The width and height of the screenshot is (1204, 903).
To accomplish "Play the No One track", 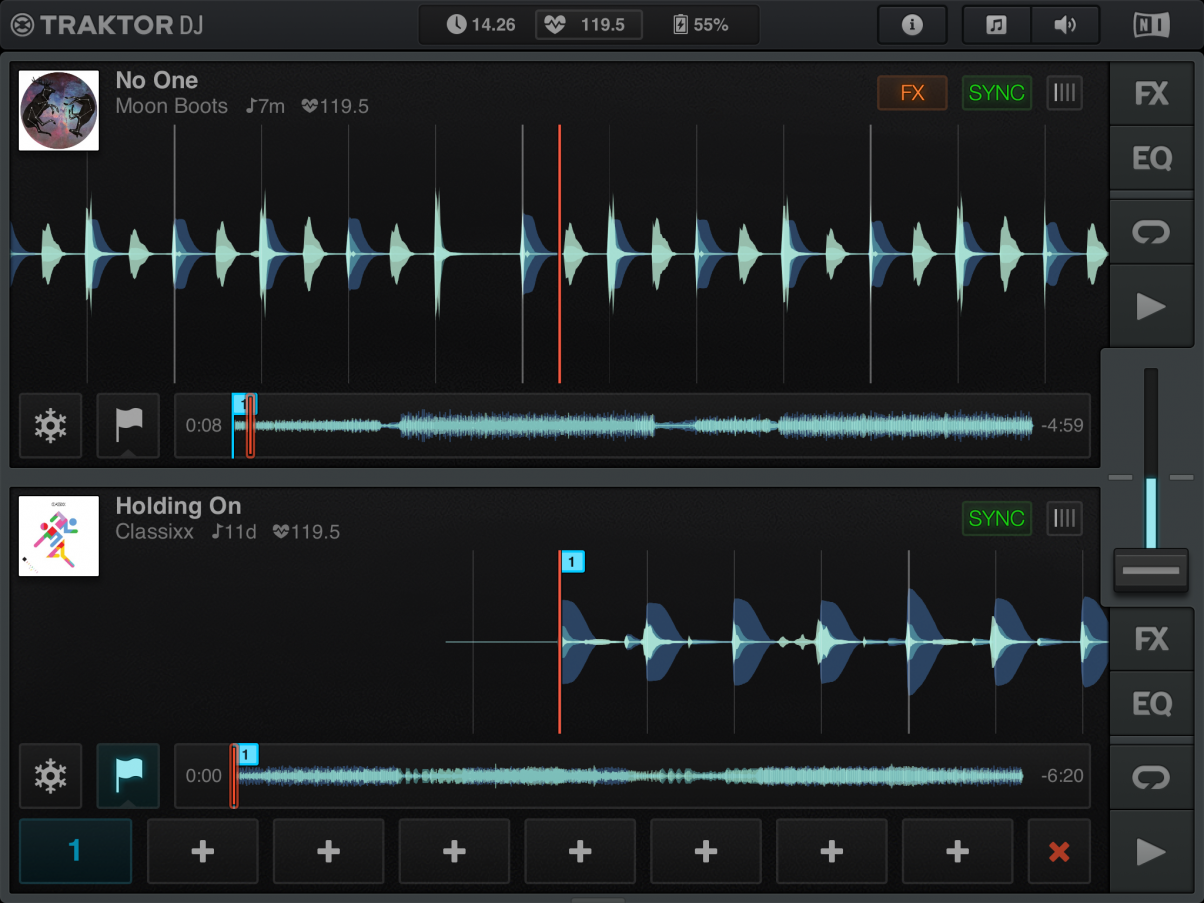I will [x=1152, y=306].
